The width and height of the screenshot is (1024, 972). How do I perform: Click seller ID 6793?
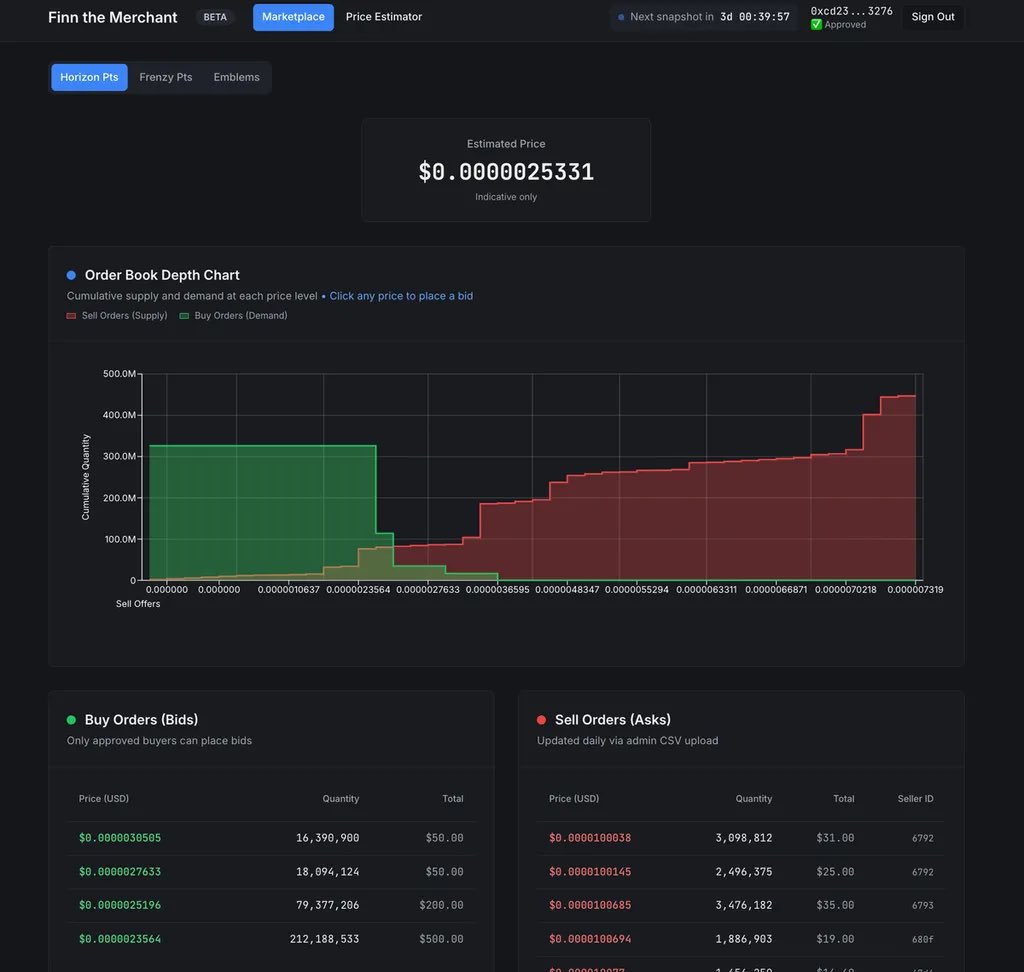coord(923,905)
